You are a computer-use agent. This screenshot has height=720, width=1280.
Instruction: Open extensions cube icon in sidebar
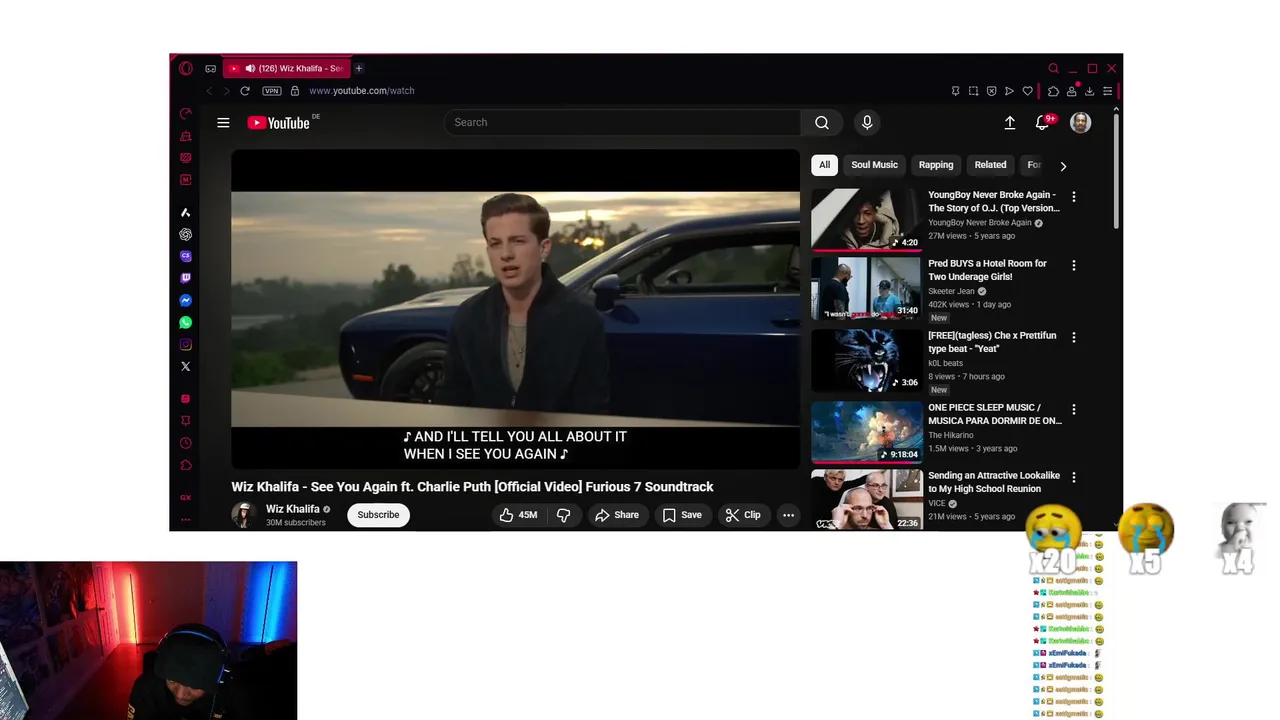click(185, 465)
